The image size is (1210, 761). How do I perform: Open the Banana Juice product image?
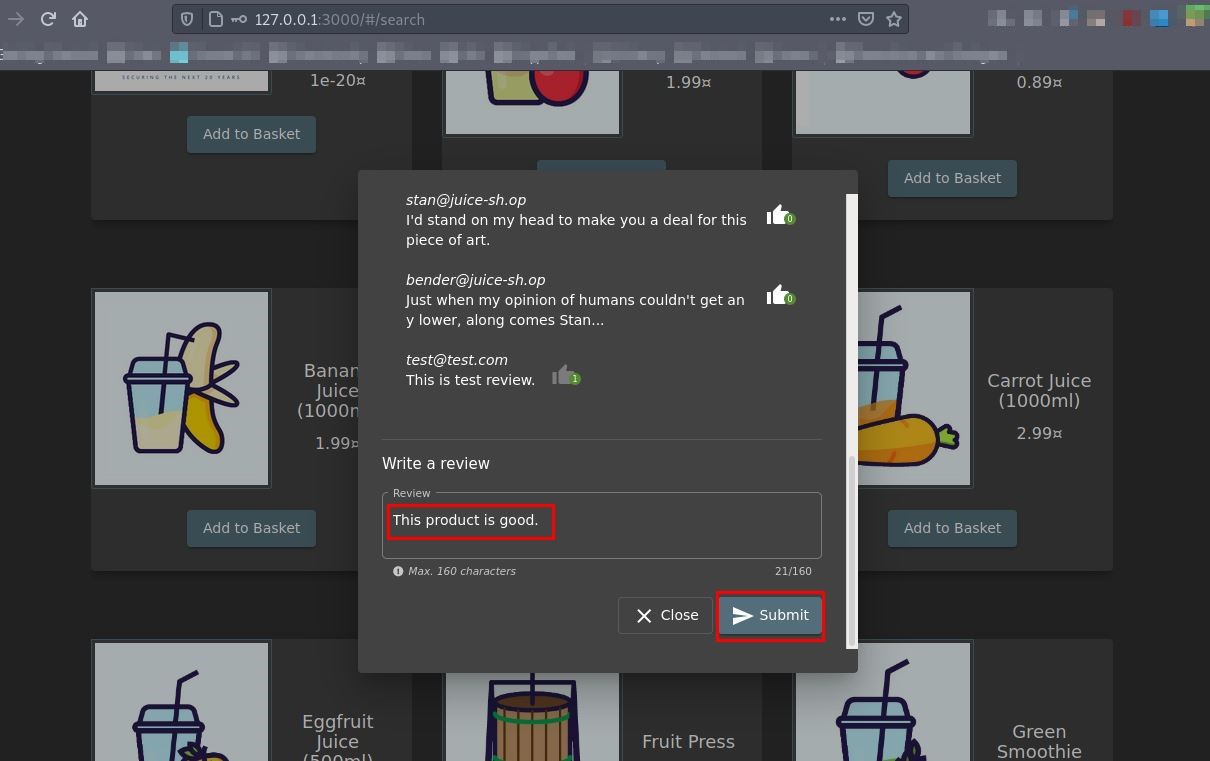(x=181, y=388)
